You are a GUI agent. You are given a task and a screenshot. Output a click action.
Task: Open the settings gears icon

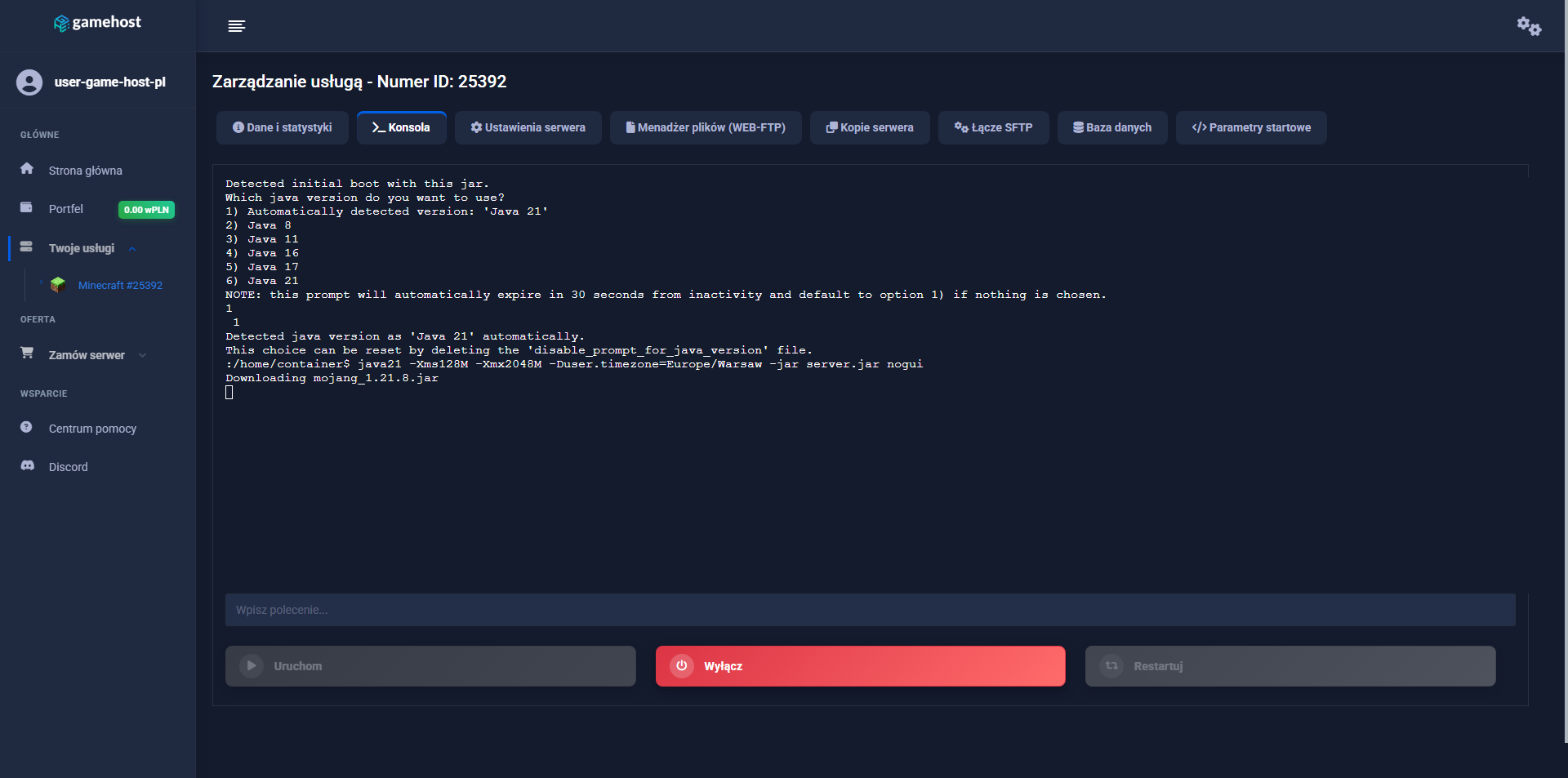pos(1529,26)
